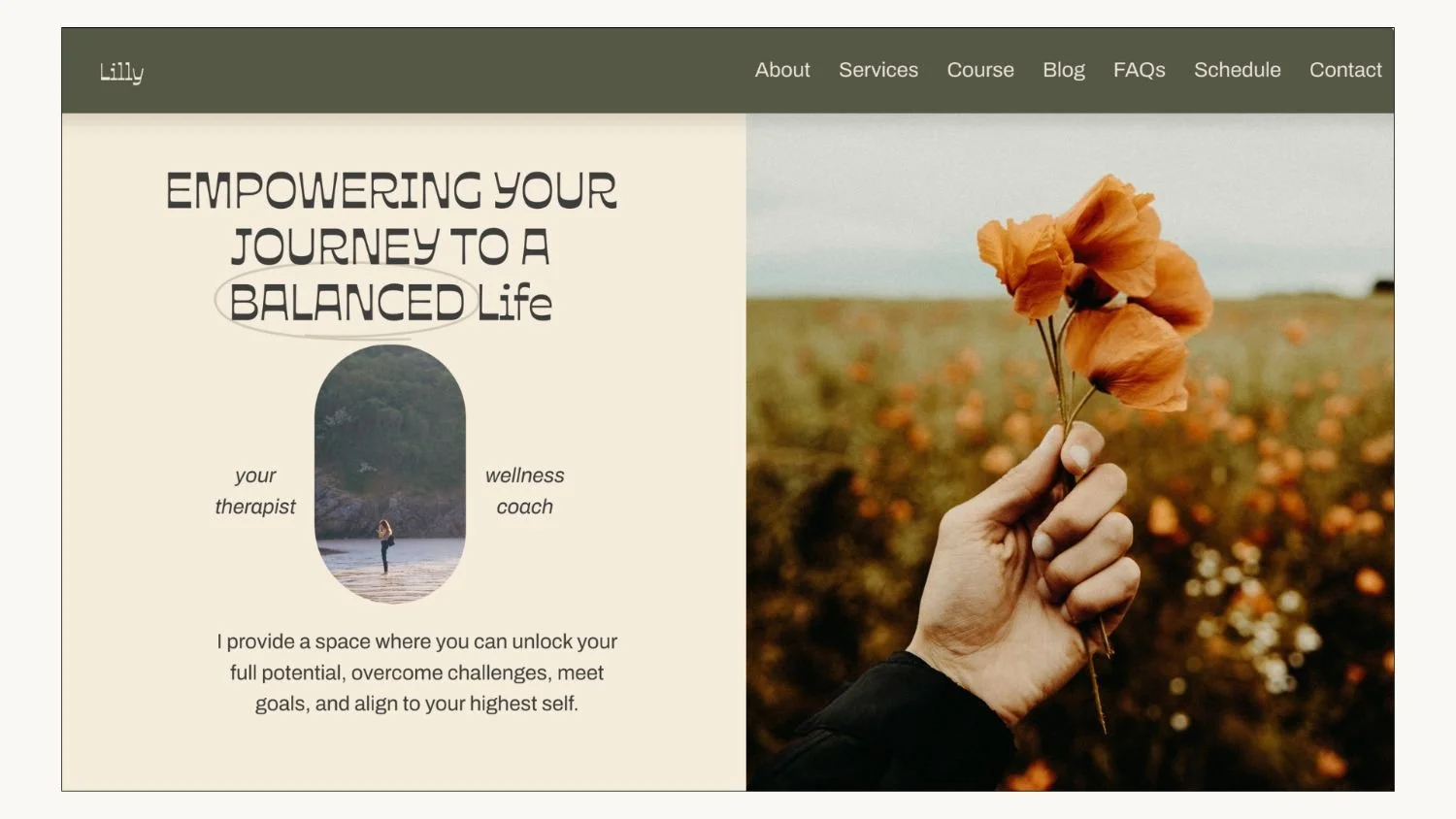1456x819 pixels.
Task: Open the About page
Action: tap(782, 70)
